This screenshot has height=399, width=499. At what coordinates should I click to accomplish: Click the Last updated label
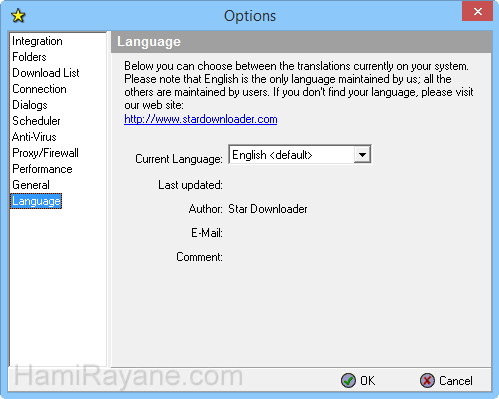pos(190,185)
